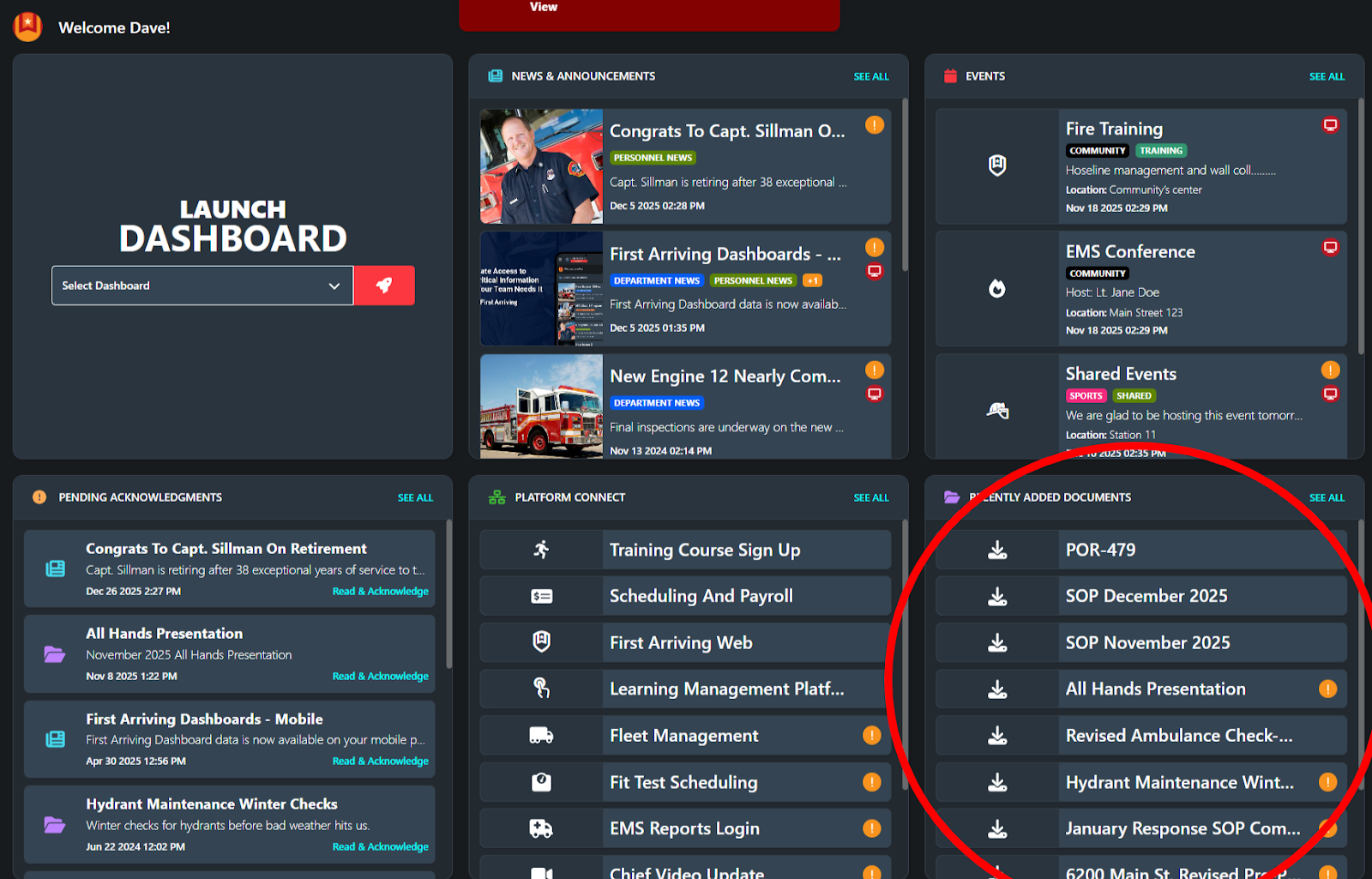
Task: Click Read & Acknowledge for First Arriving Dashboards - Mobile
Action: coord(380,761)
